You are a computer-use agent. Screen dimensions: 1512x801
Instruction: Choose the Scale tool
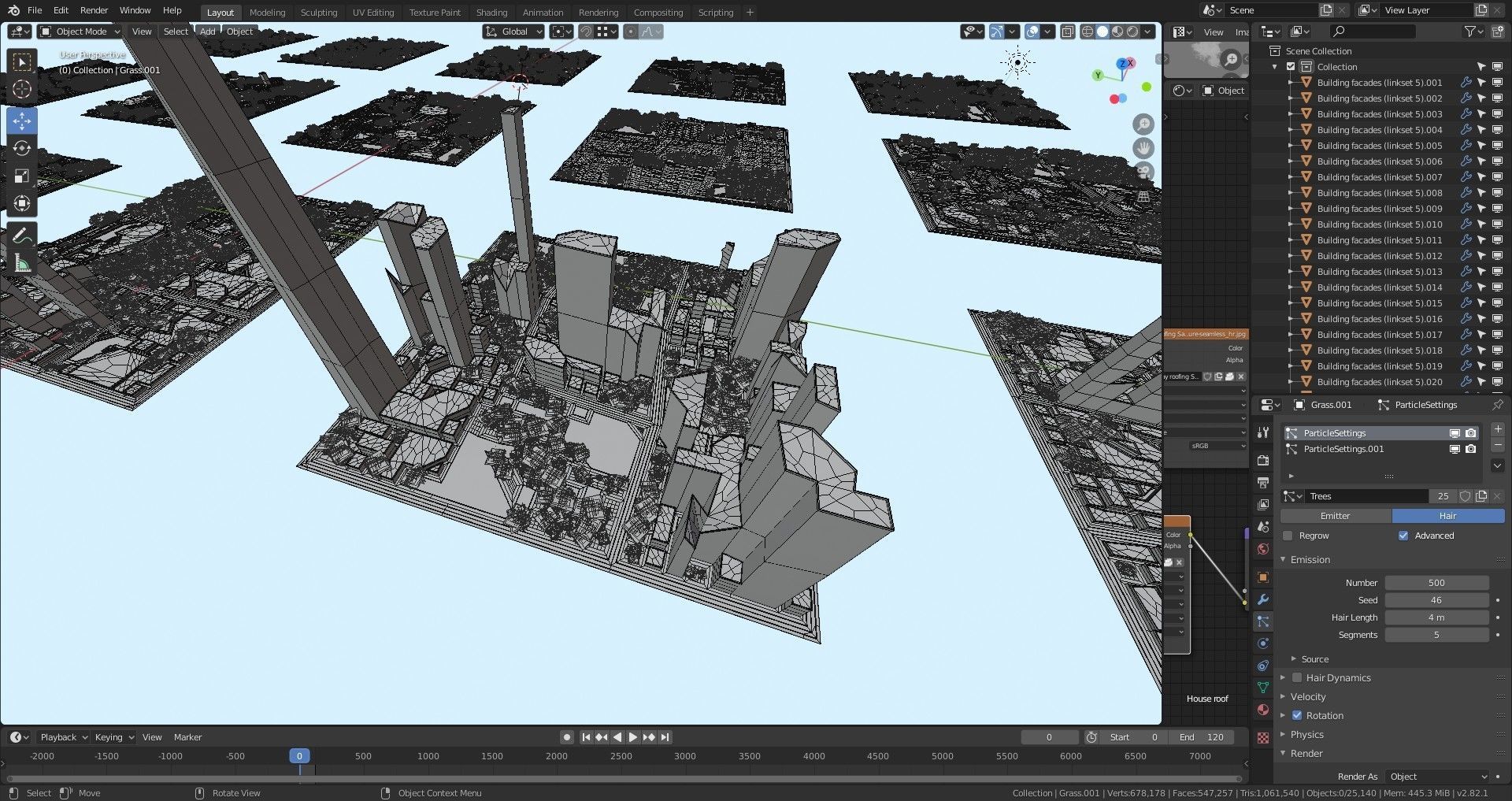(22, 176)
